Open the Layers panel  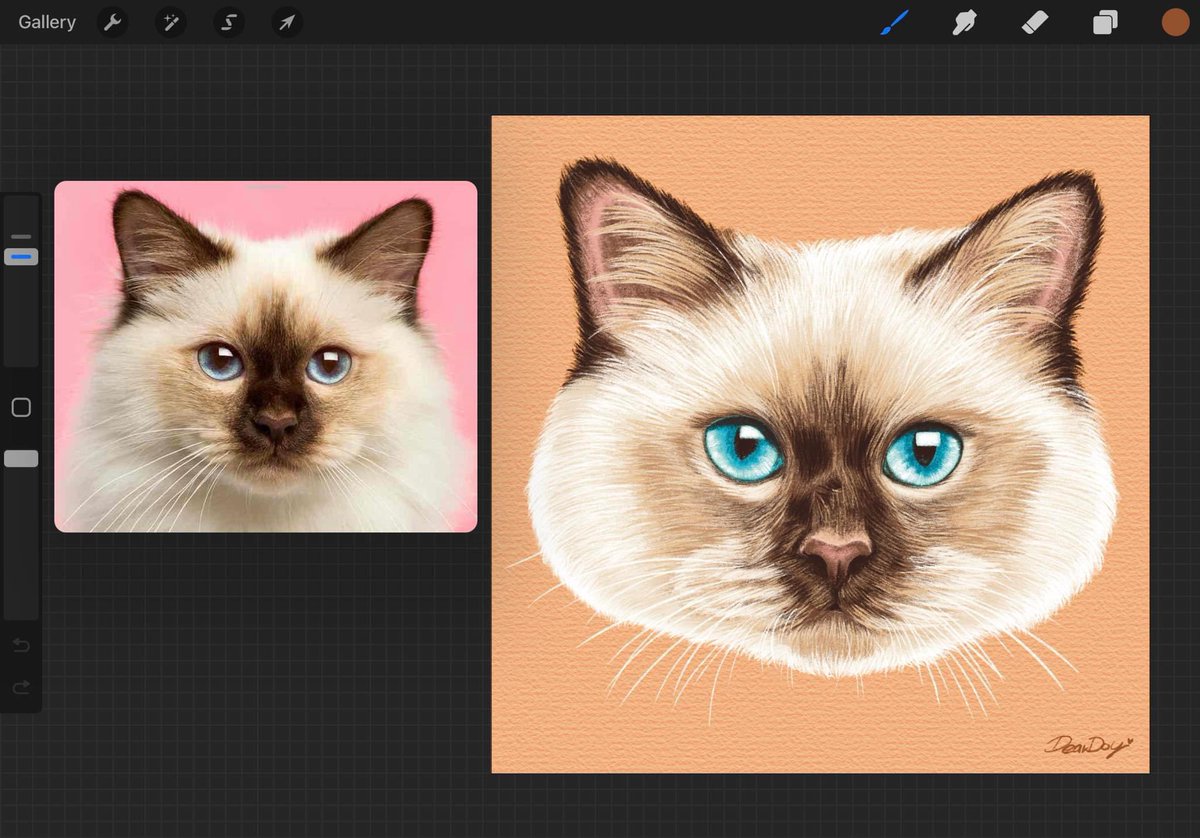[x=1105, y=22]
